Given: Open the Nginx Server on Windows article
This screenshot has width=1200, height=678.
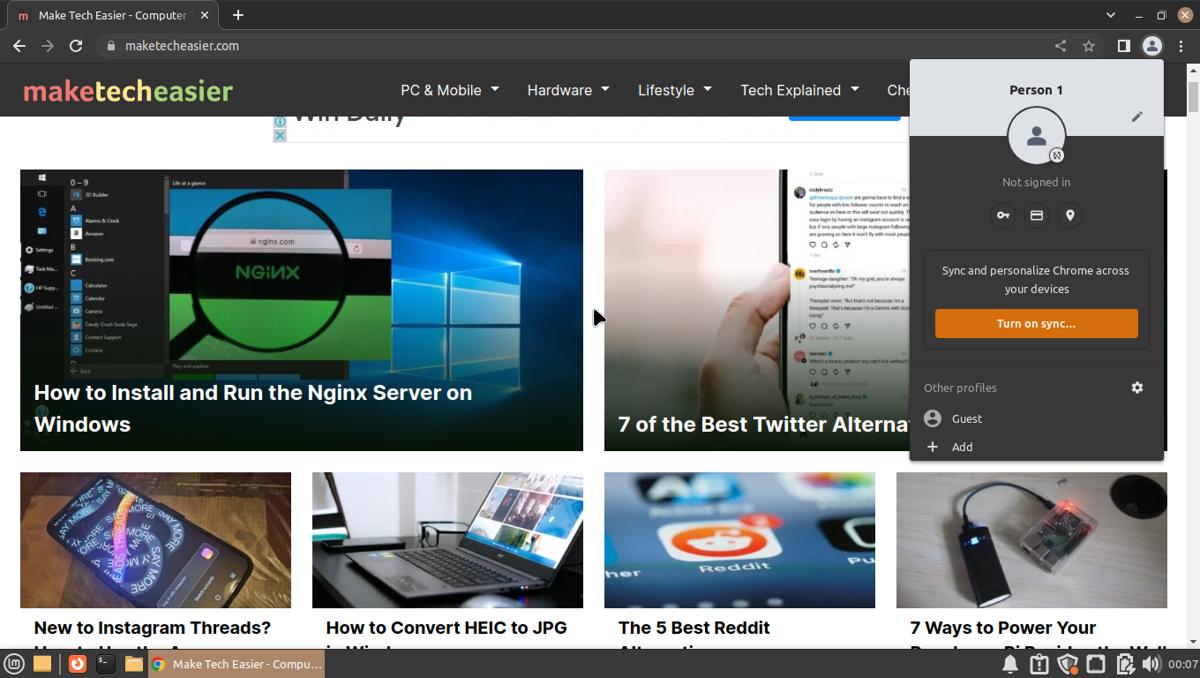Looking at the screenshot, I should 252,408.
